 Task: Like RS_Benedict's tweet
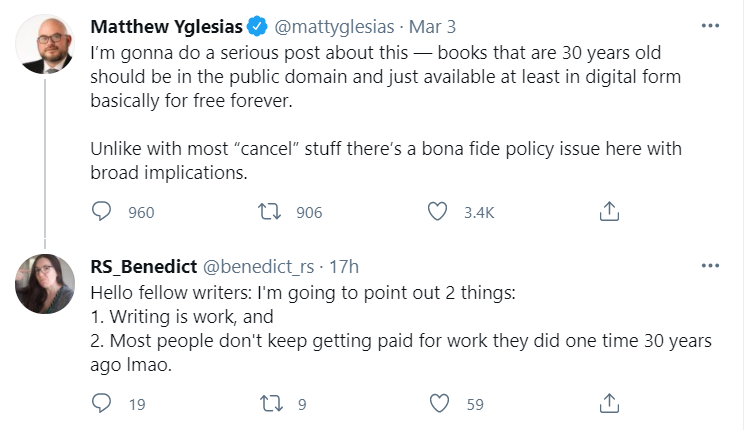click(437, 403)
